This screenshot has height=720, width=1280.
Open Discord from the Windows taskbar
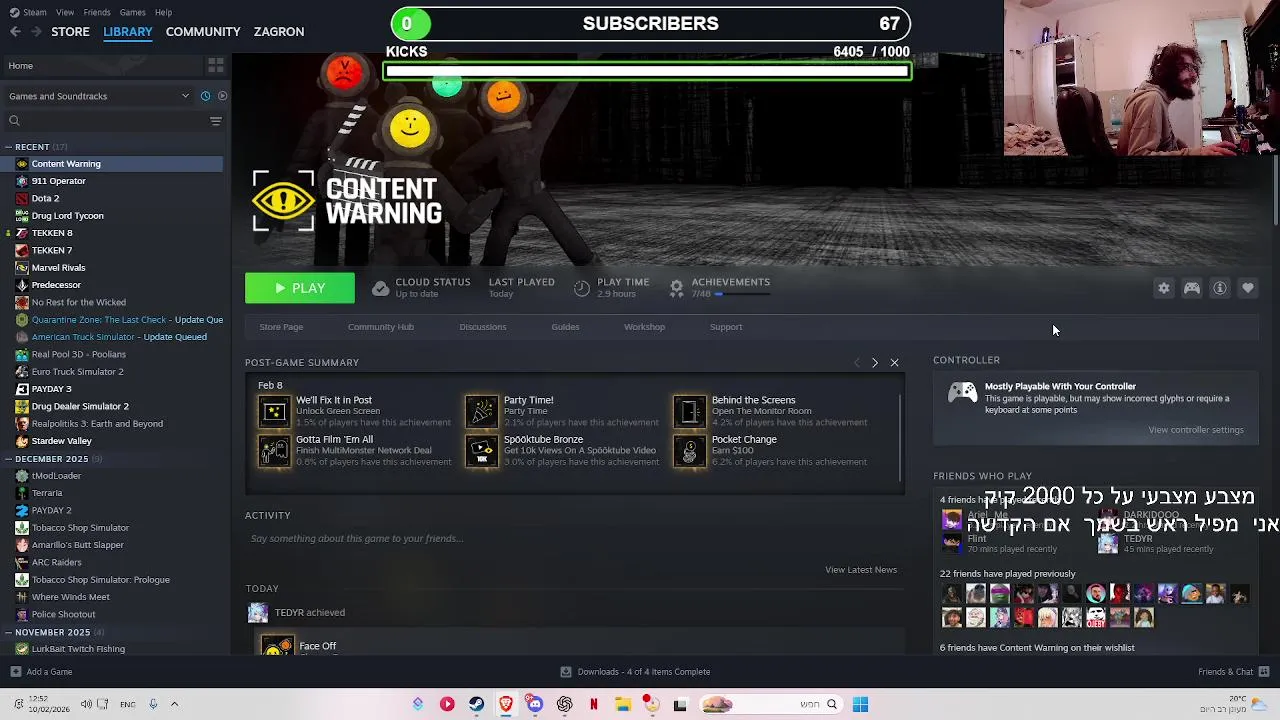click(535, 705)
